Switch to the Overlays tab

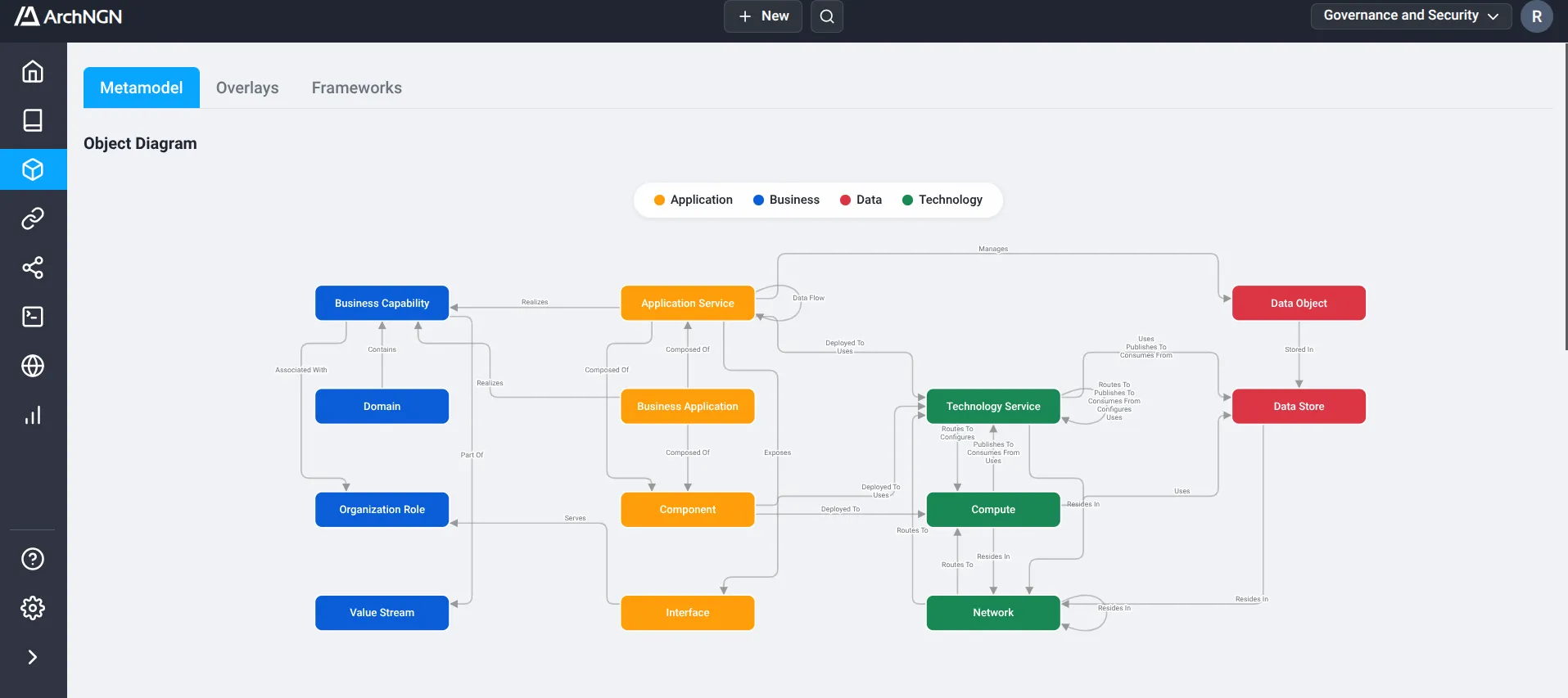pyautogui.click(x=247, y=88)
